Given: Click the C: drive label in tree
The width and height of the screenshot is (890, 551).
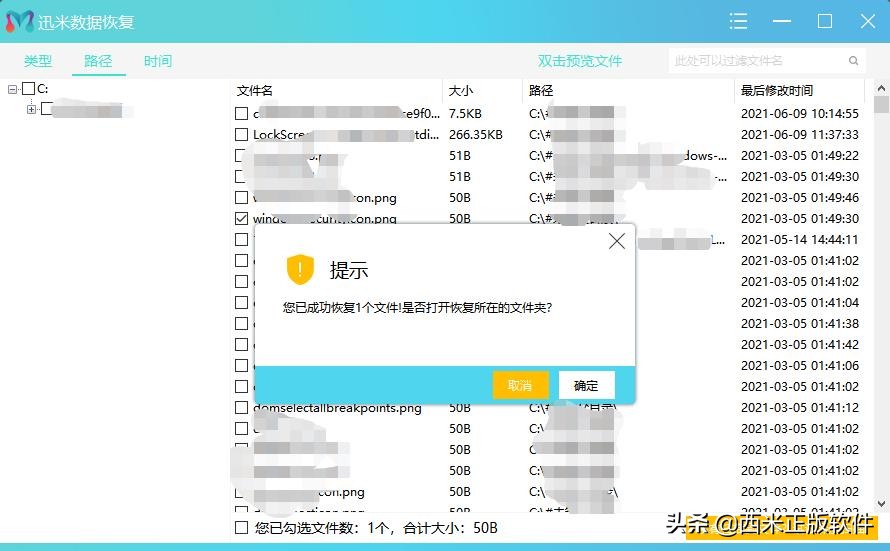Looking at the screenshot, I should click(43, 89).
